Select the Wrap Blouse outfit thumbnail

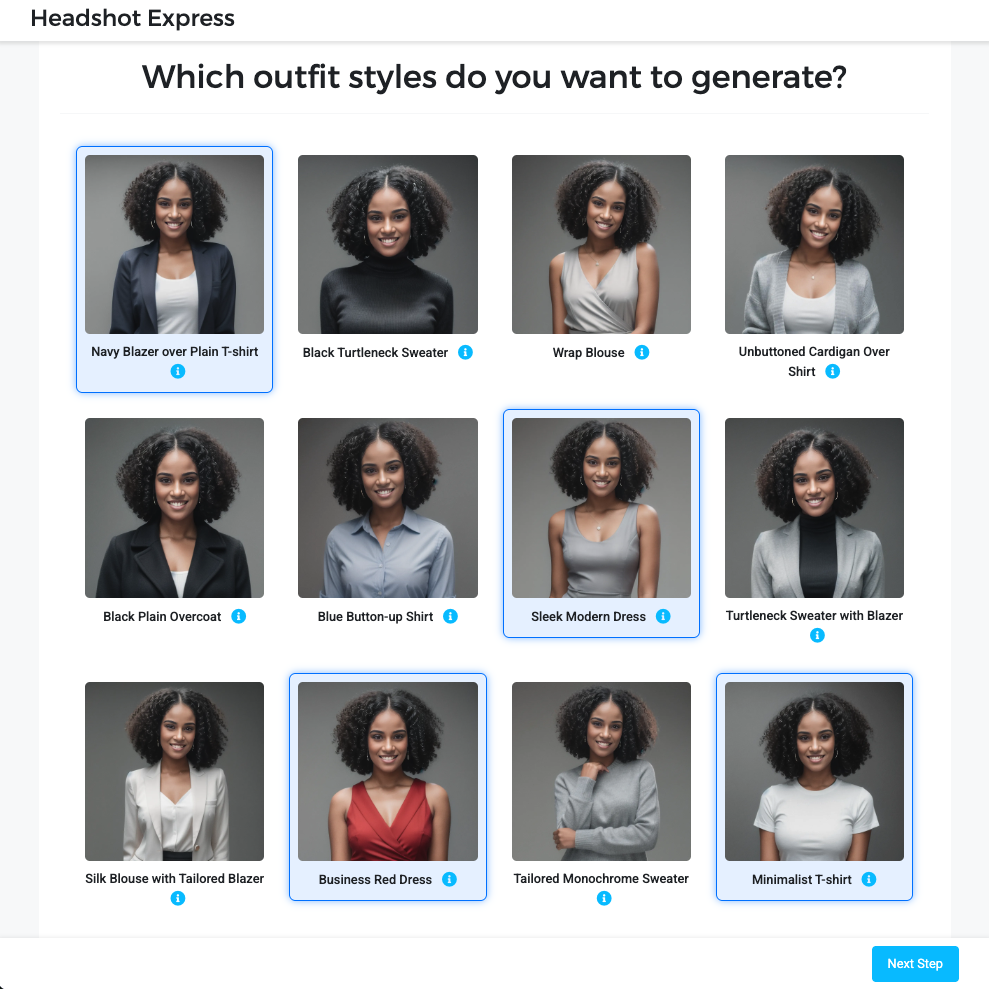pos(601,244)
